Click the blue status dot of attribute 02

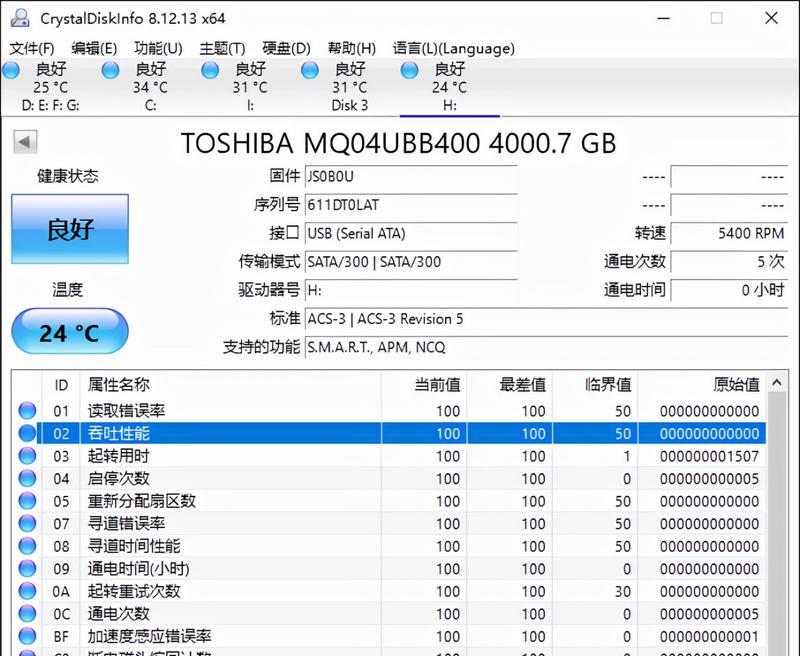28,433
